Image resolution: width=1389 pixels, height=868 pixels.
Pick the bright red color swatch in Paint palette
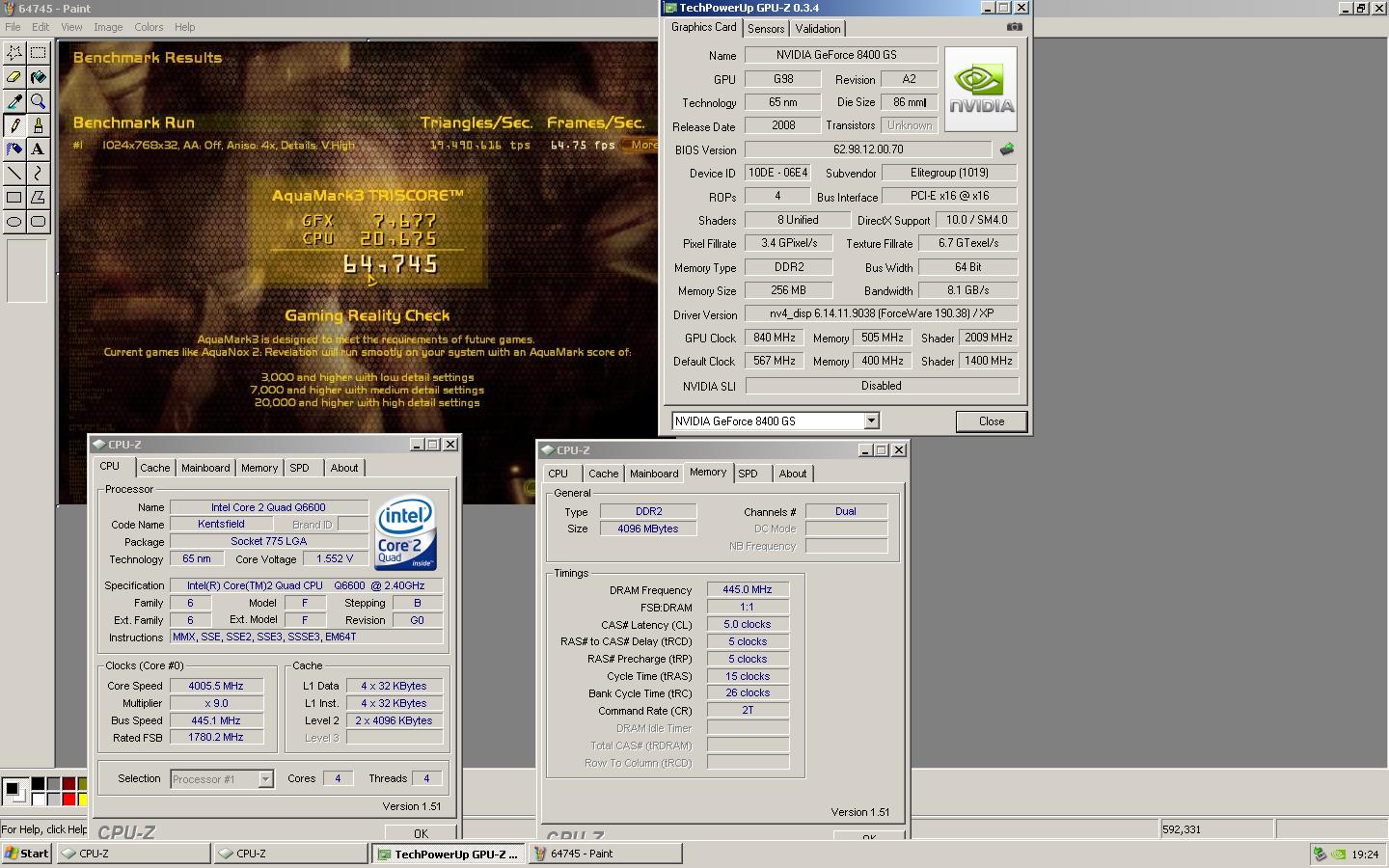(68, 799)
